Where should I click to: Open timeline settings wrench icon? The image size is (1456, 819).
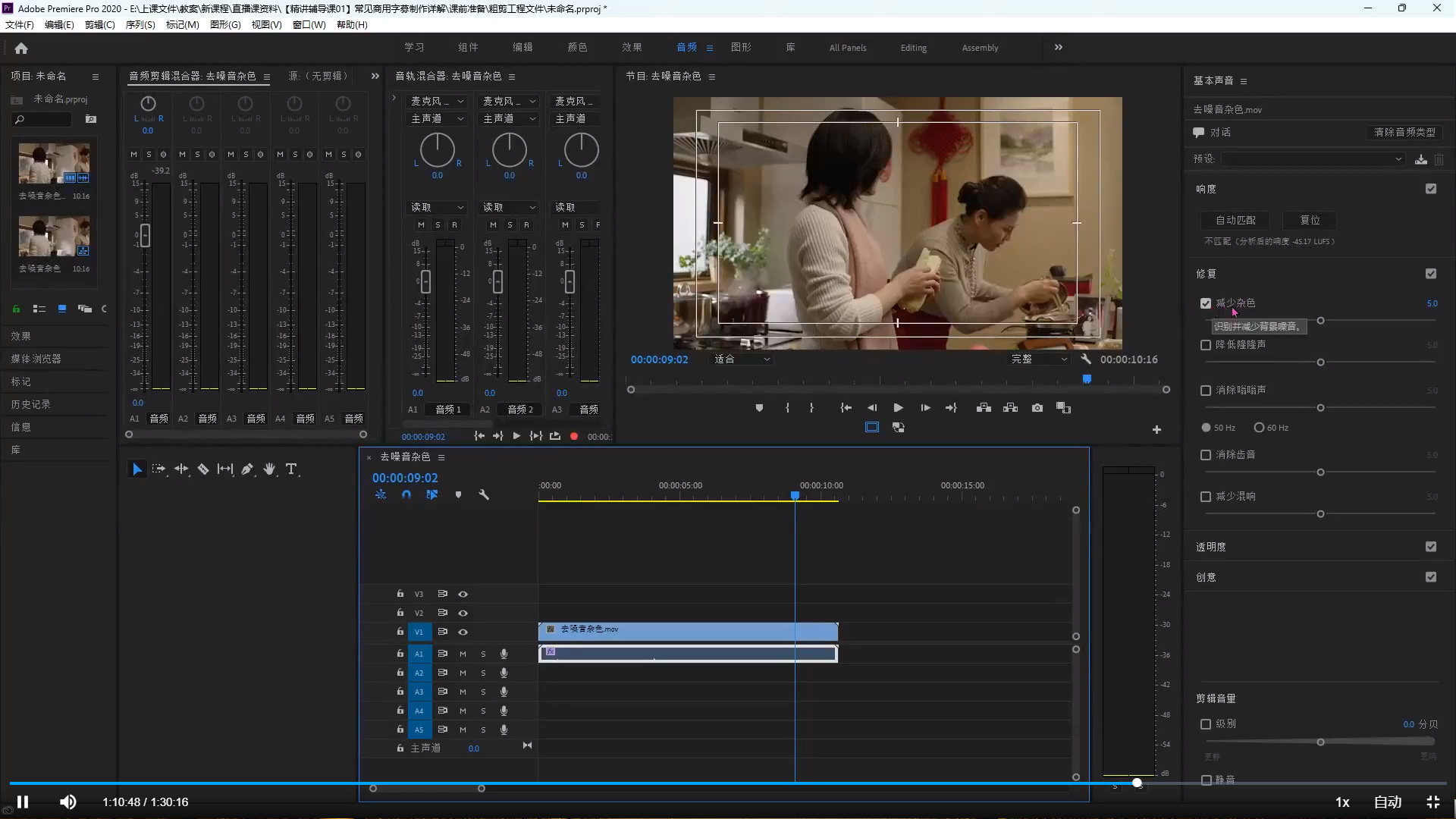pos(484,494)
